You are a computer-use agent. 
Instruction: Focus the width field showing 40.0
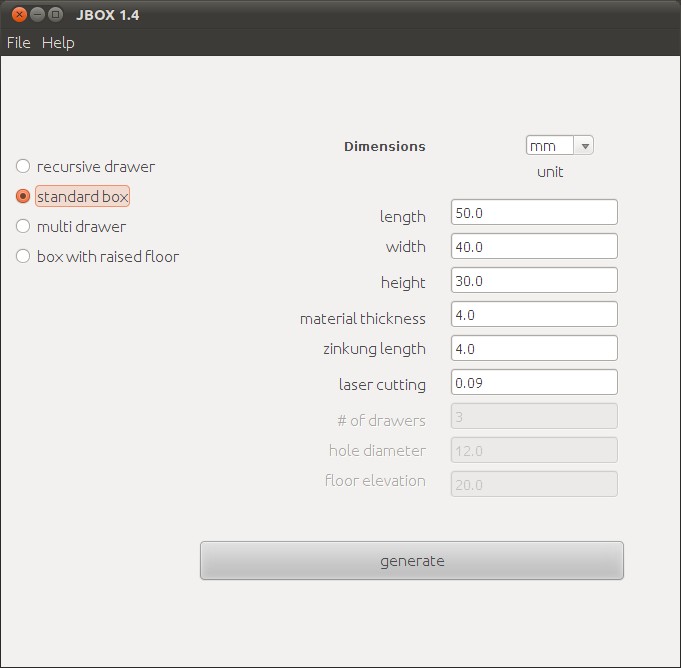click(x=534, y=246)
